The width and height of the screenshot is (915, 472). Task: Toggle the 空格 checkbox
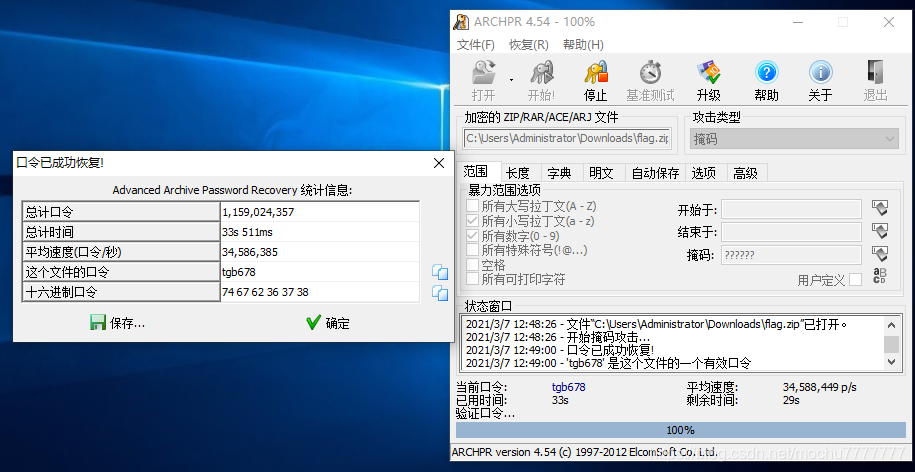(472, 265)
